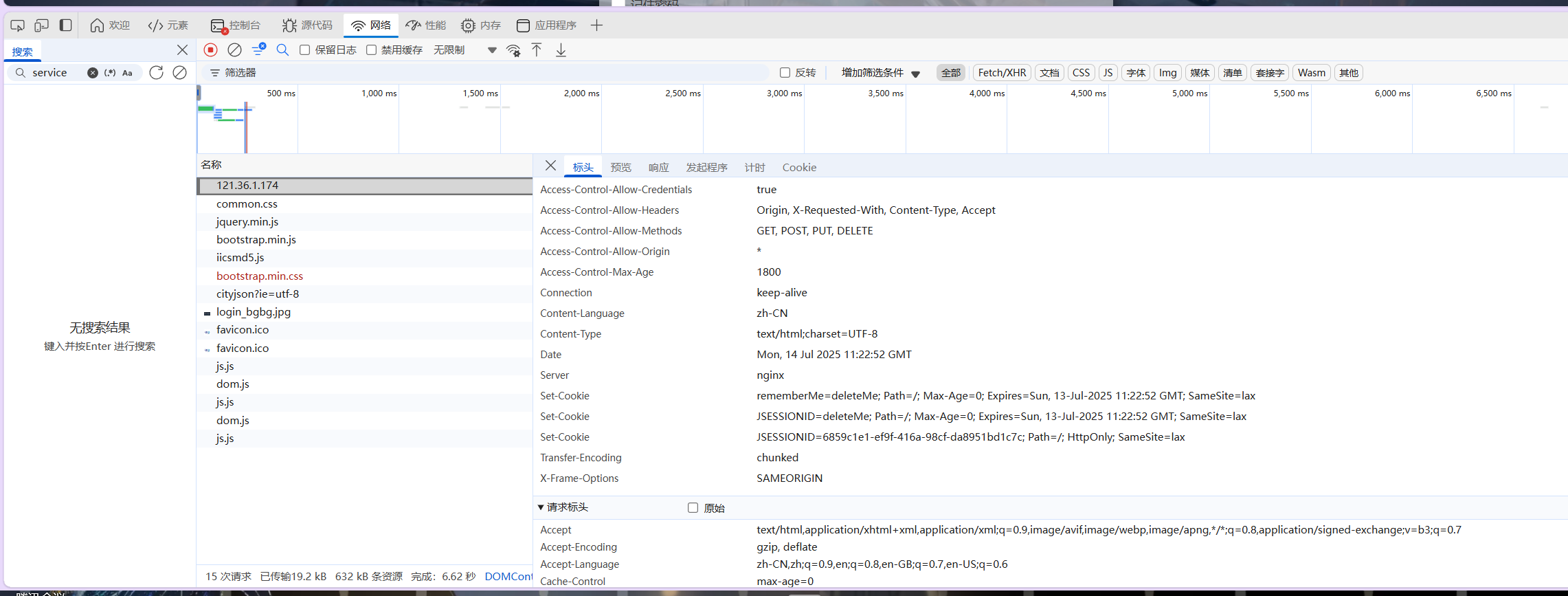1568x596 pixels.
Task: Filter by 其他 (Other) type
Action: click(x=1349, y=73)
